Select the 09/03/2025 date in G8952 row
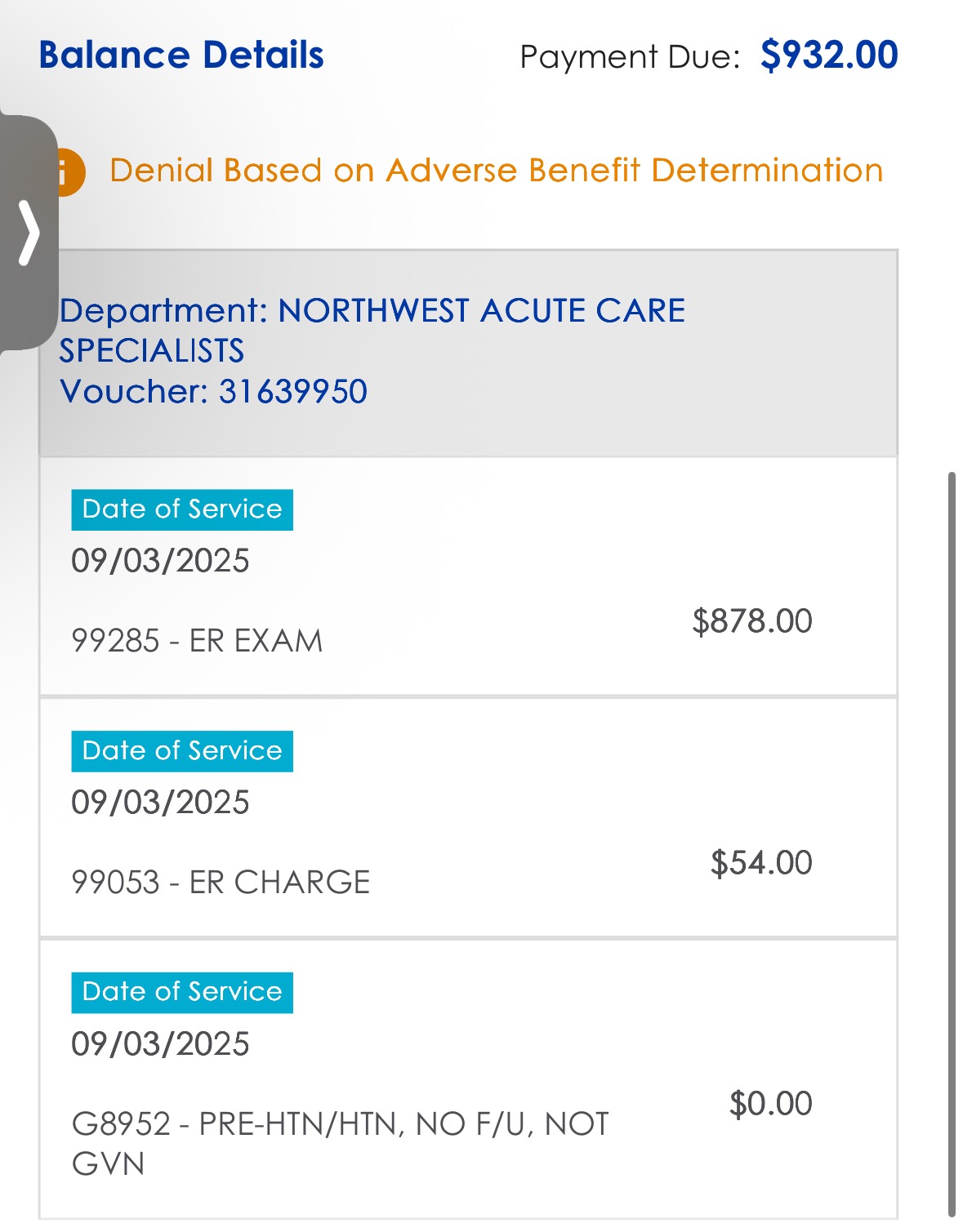The height and width of the screenshot is (1232, 963). point(160,1044)
